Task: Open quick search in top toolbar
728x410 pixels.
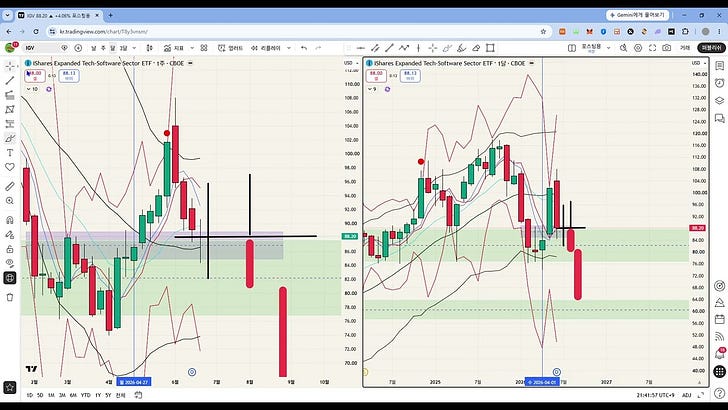Action: pyautogui.click(x=623, y=48)
